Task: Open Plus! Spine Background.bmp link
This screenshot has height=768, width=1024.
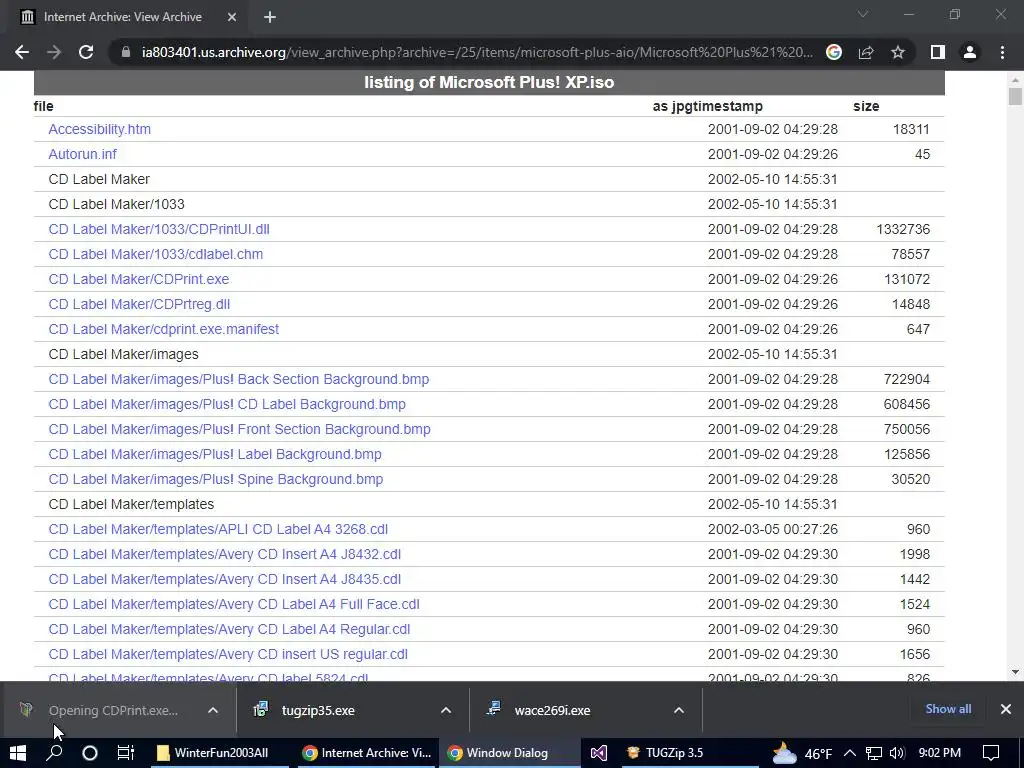Action: (x=216, y=479)
